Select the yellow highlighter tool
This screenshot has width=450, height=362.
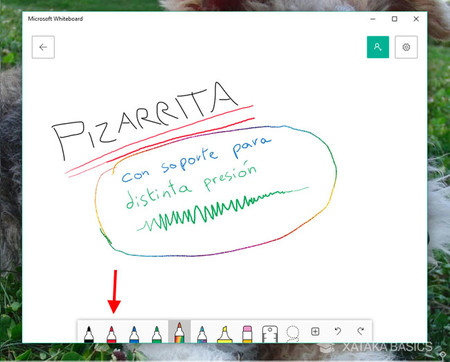click(x=224, y=334)
